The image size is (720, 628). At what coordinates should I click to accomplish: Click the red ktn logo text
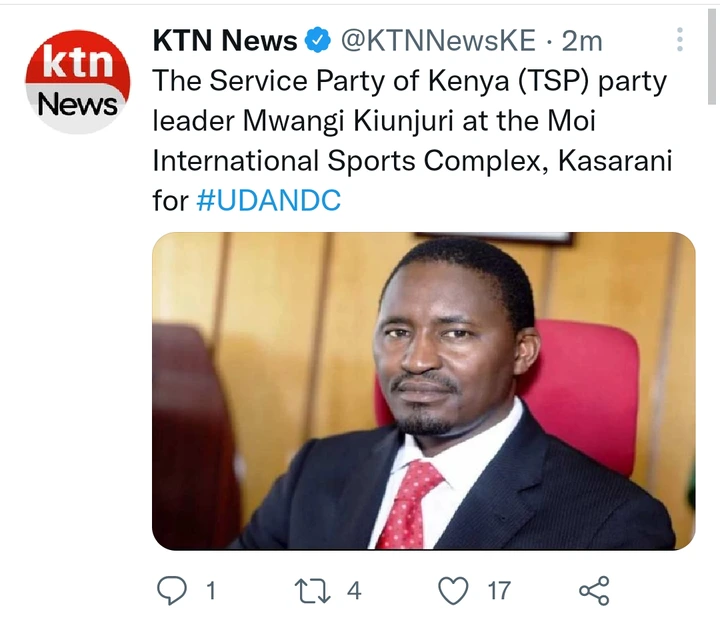[x=78, y=62]
